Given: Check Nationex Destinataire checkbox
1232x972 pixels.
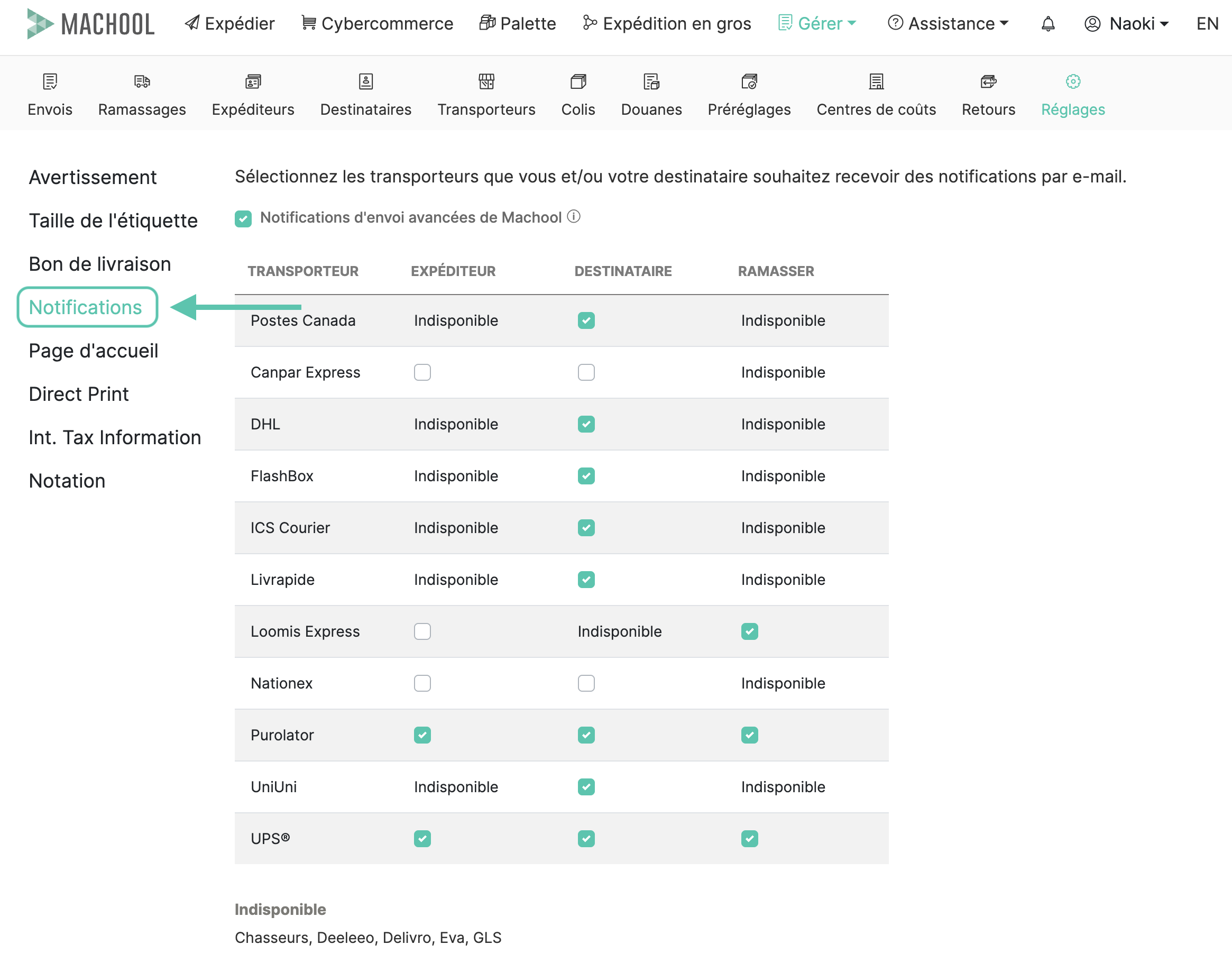Looking at the screenshot, I should pyautogui.click(x=585, y=683).
